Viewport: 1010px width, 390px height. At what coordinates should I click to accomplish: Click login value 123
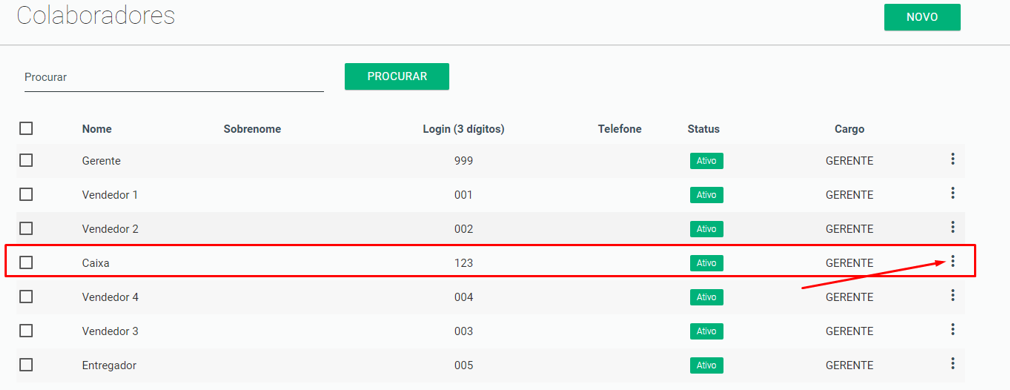(x=464, y=263)
